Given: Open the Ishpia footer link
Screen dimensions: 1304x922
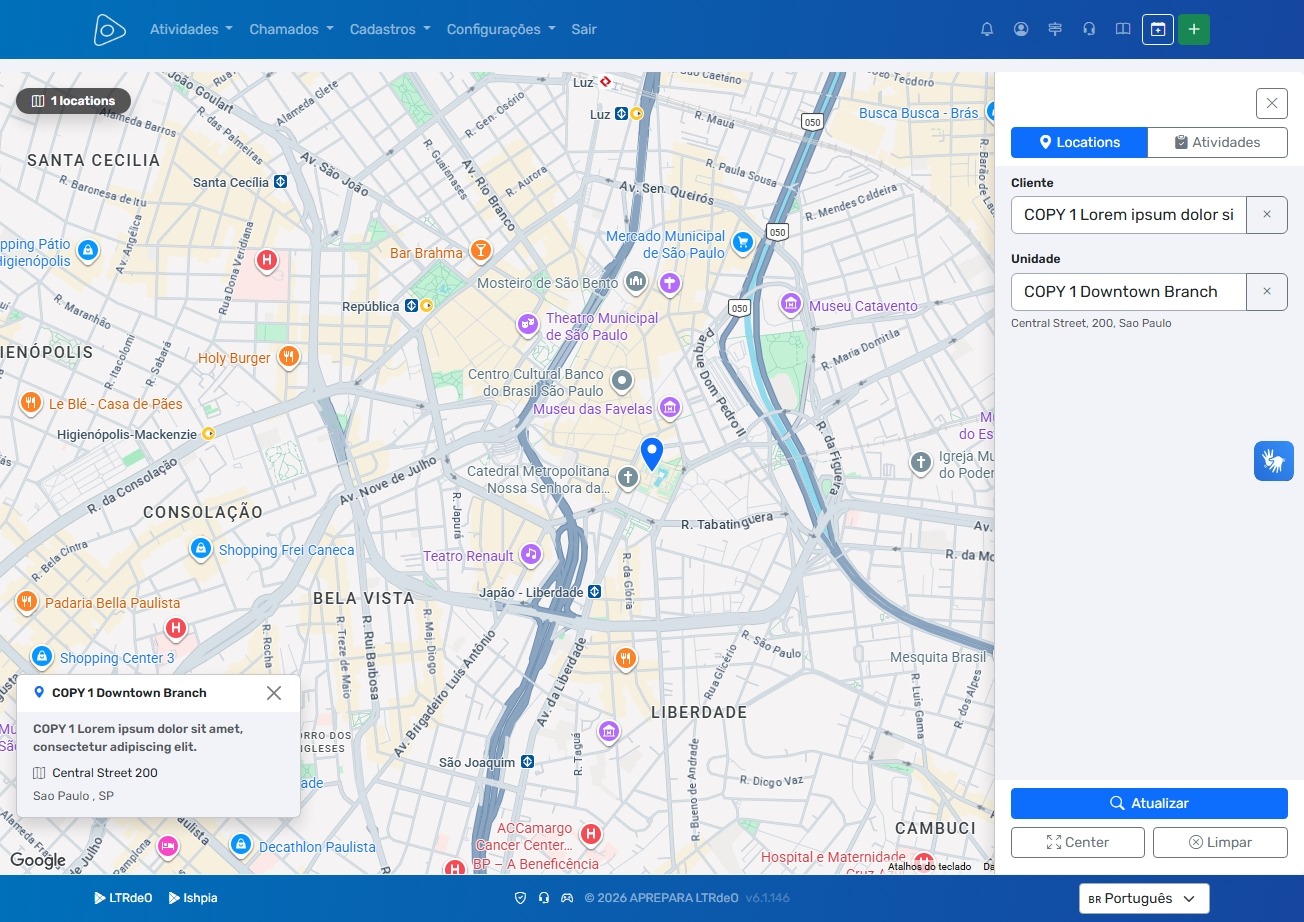Looking at the screenshot, I should tap(193, 898).
